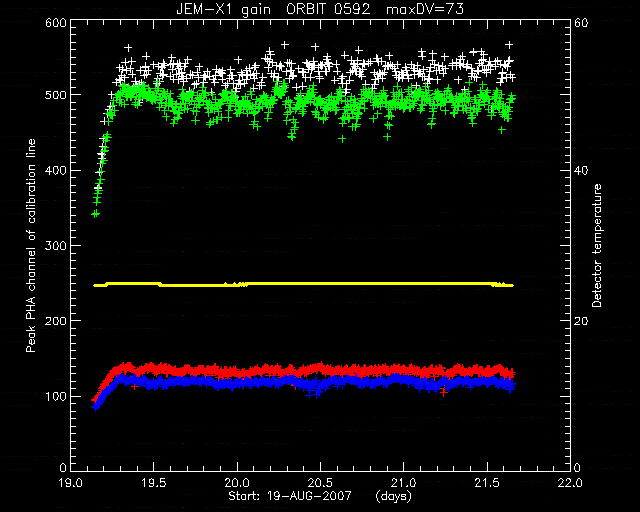Click the 22.0 tick label on time axis
The height and width of the screenshot is (512, 640).
tap(570, 483)
